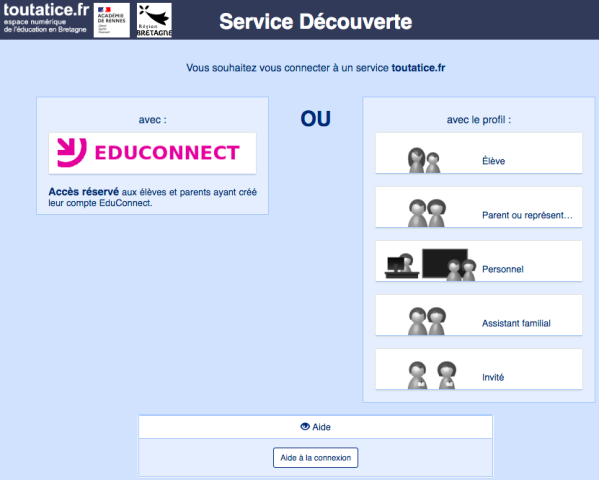Open the Région Bretagne logo

154,20
